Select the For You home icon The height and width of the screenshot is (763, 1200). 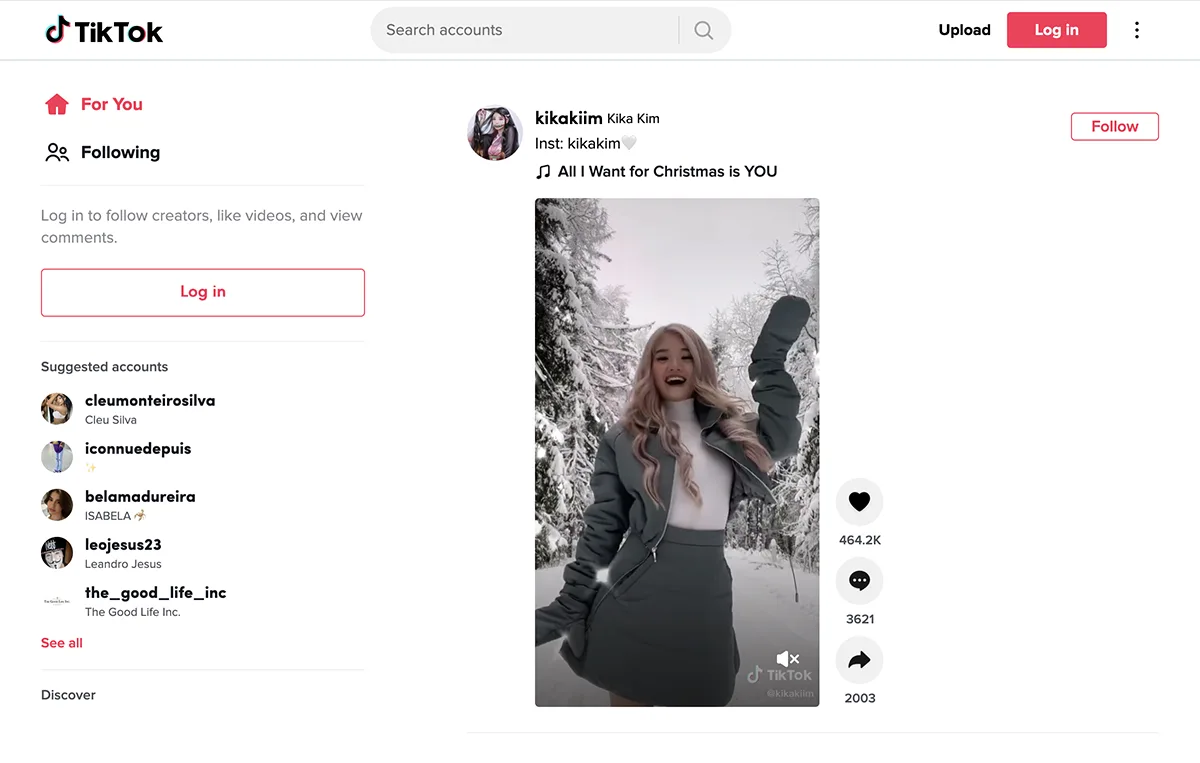pos(57,103)
